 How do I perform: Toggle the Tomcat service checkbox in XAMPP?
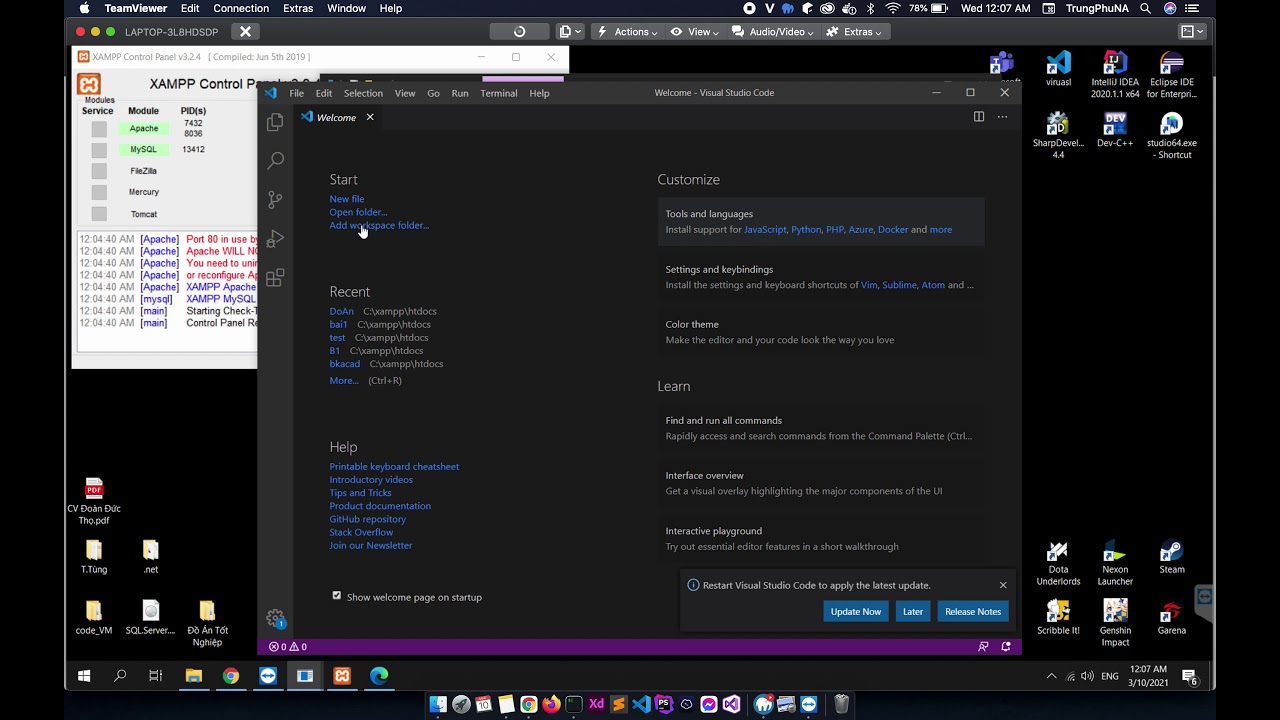[99, 214]
